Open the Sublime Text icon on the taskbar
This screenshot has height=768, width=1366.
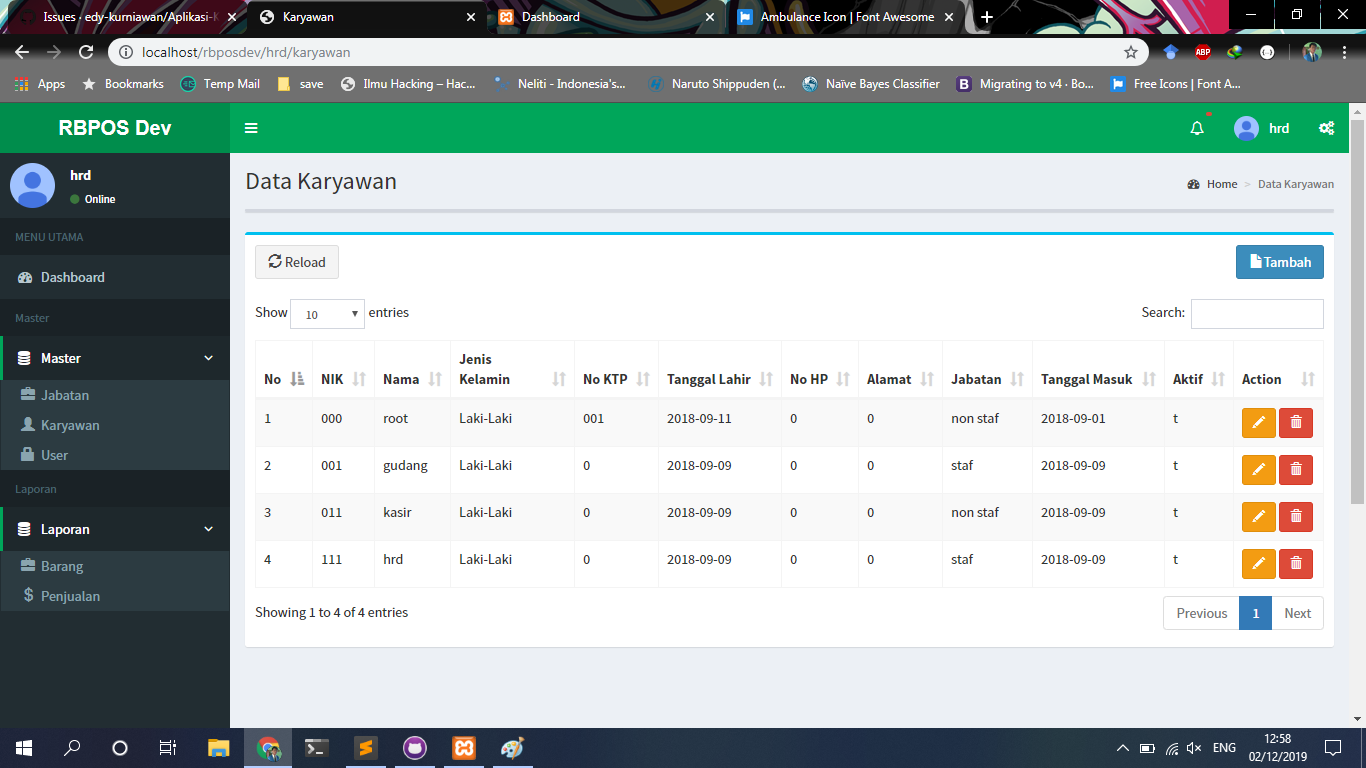click(x=365, y=747)
